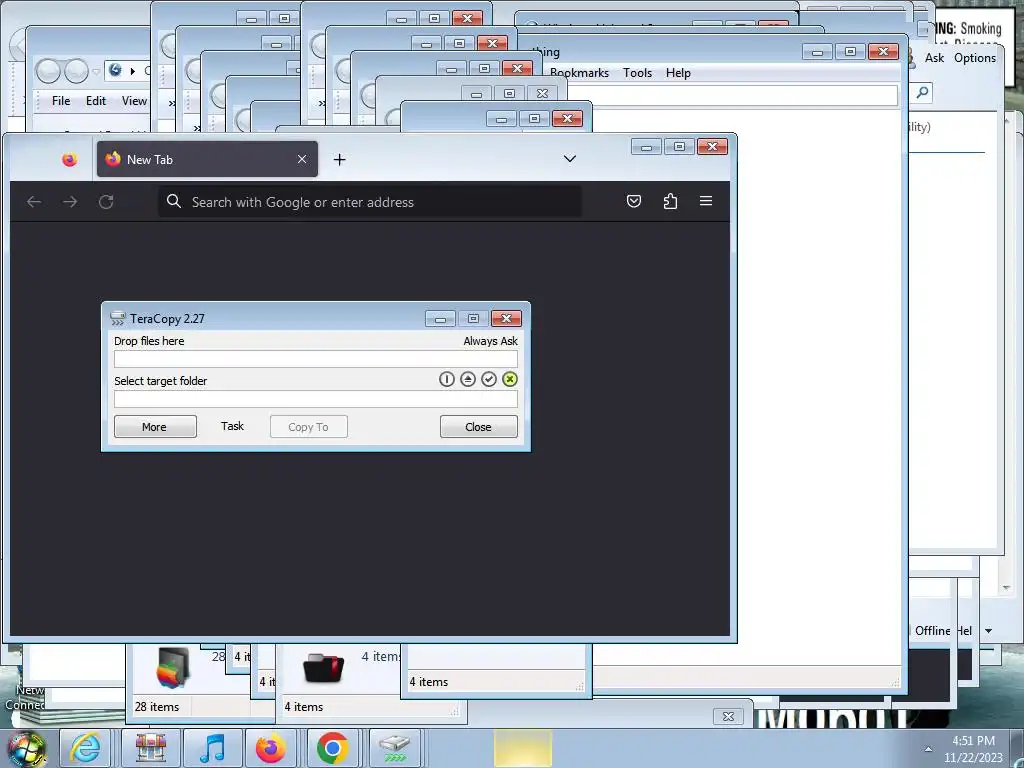Click the forward button in the leftmost Explorer window
Screen dimensions: 1024x768
tap(76, 71)
